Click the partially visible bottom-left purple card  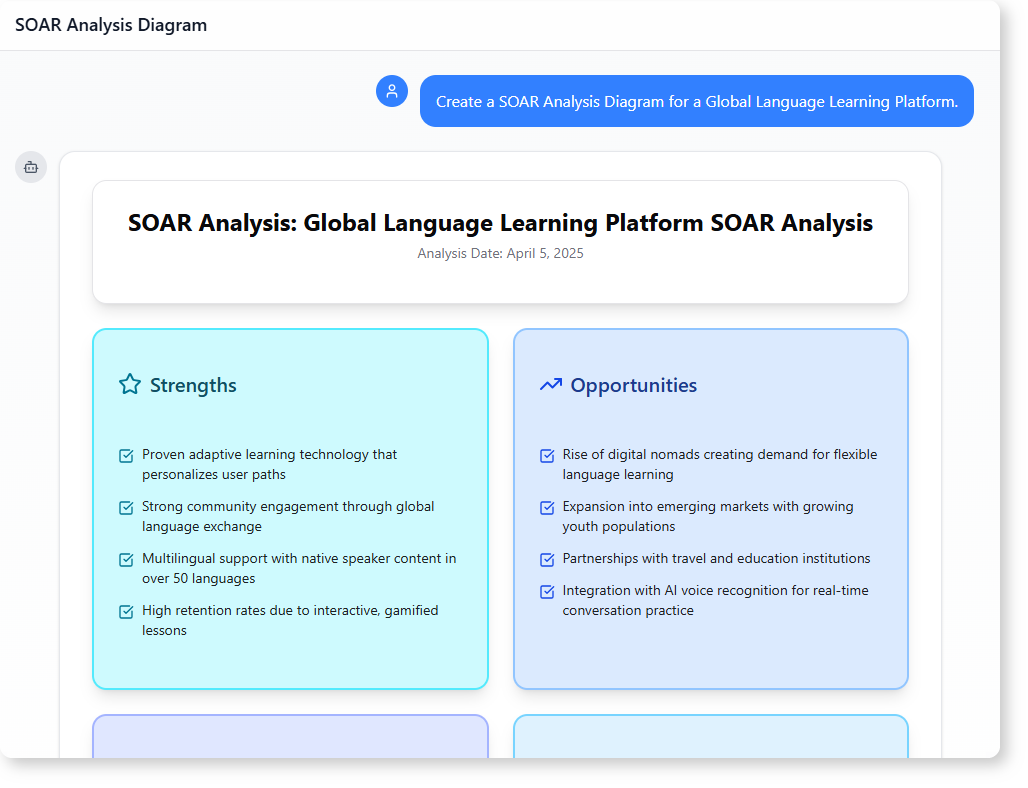290,736
